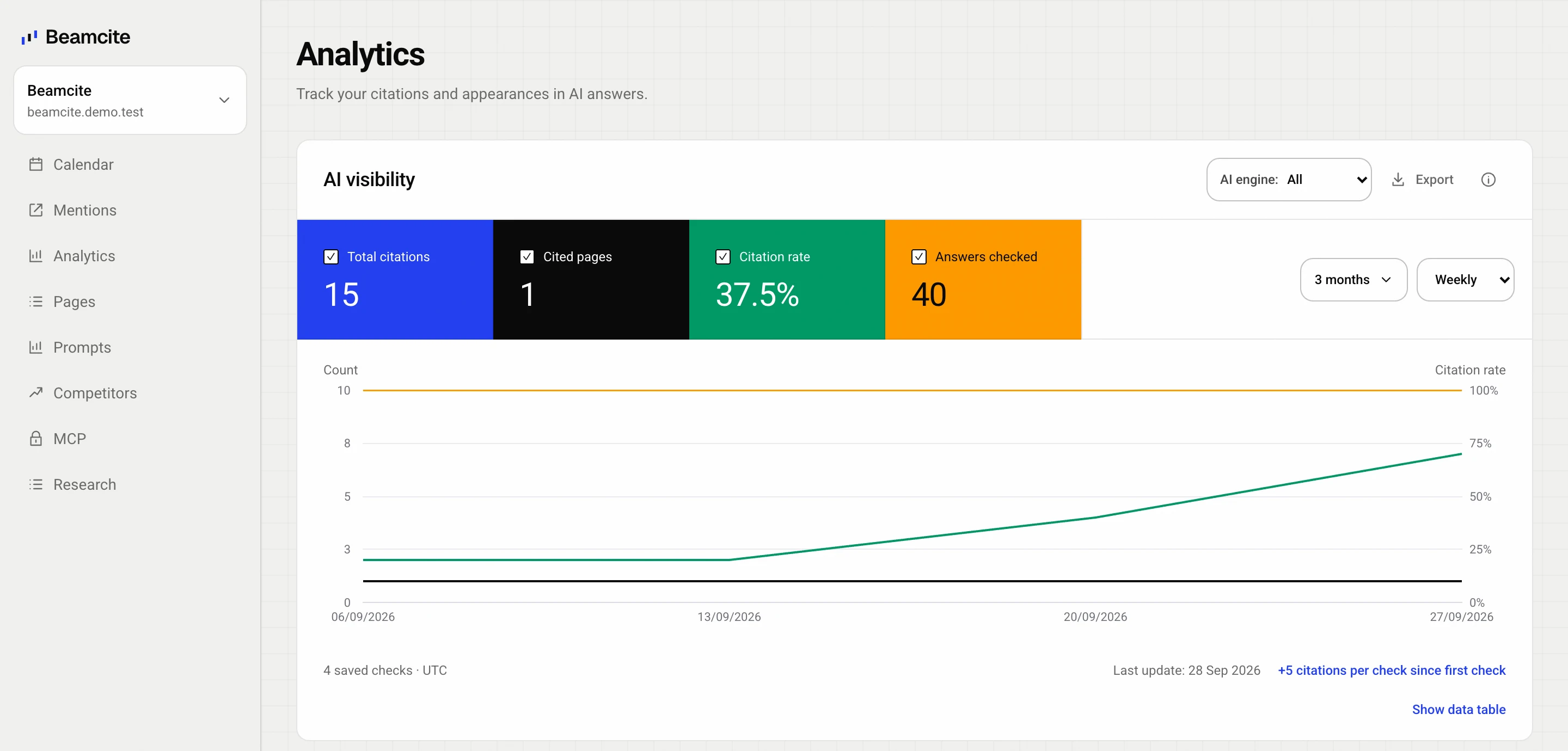Open the AI engine dropdown
The image size is (1568, 751).
[x=1289, y=180]
